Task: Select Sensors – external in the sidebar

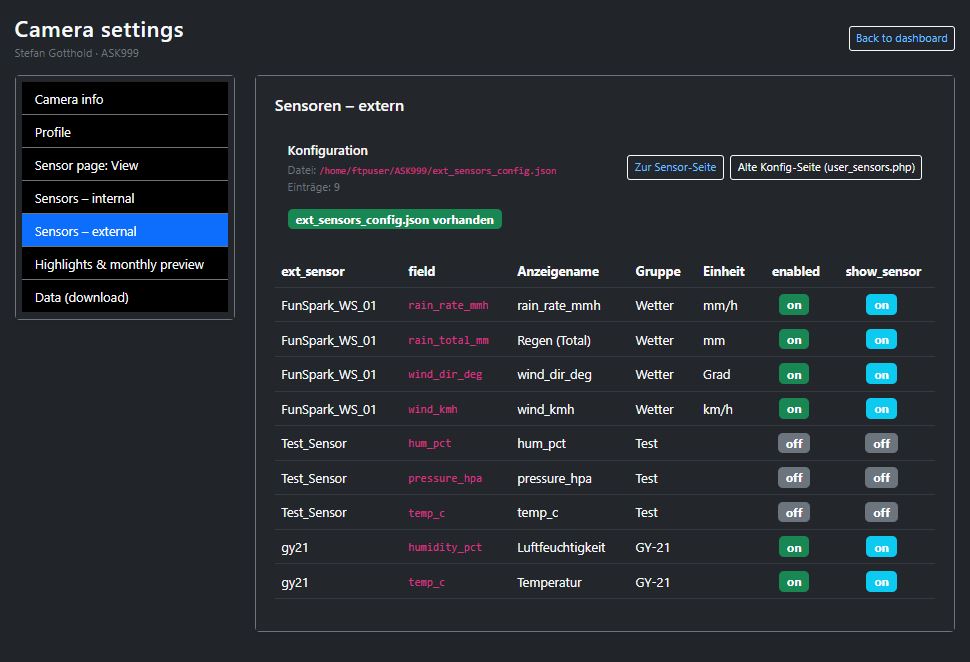Action: [124, 230]
